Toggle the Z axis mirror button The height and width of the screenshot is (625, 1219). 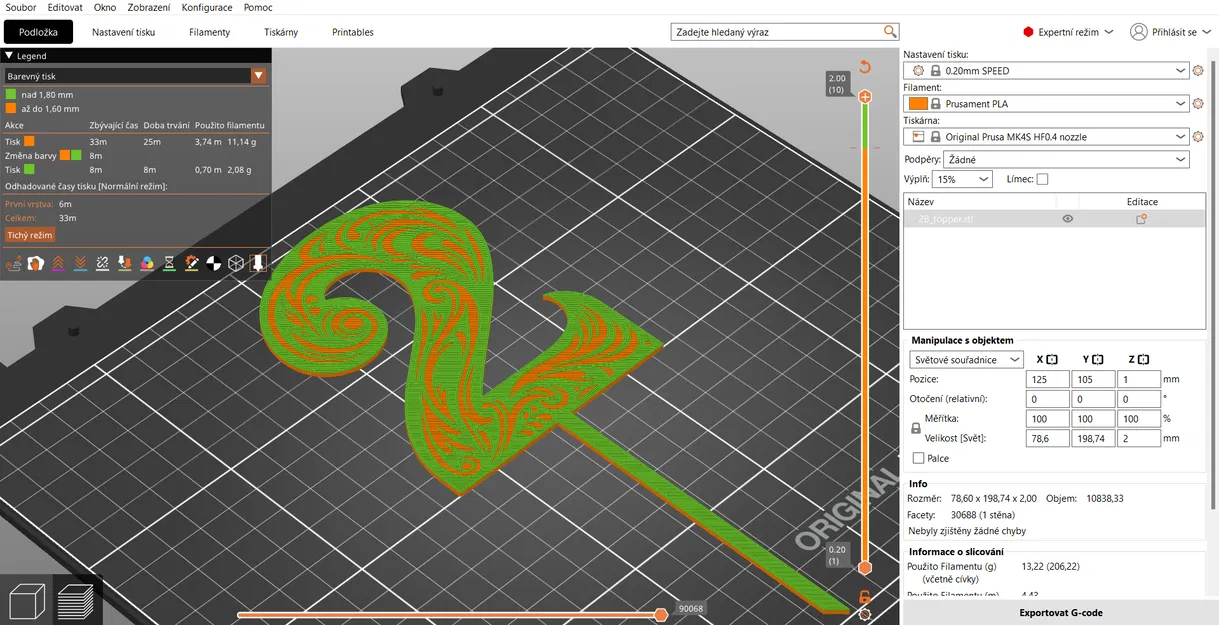(x=1144, y=360)
